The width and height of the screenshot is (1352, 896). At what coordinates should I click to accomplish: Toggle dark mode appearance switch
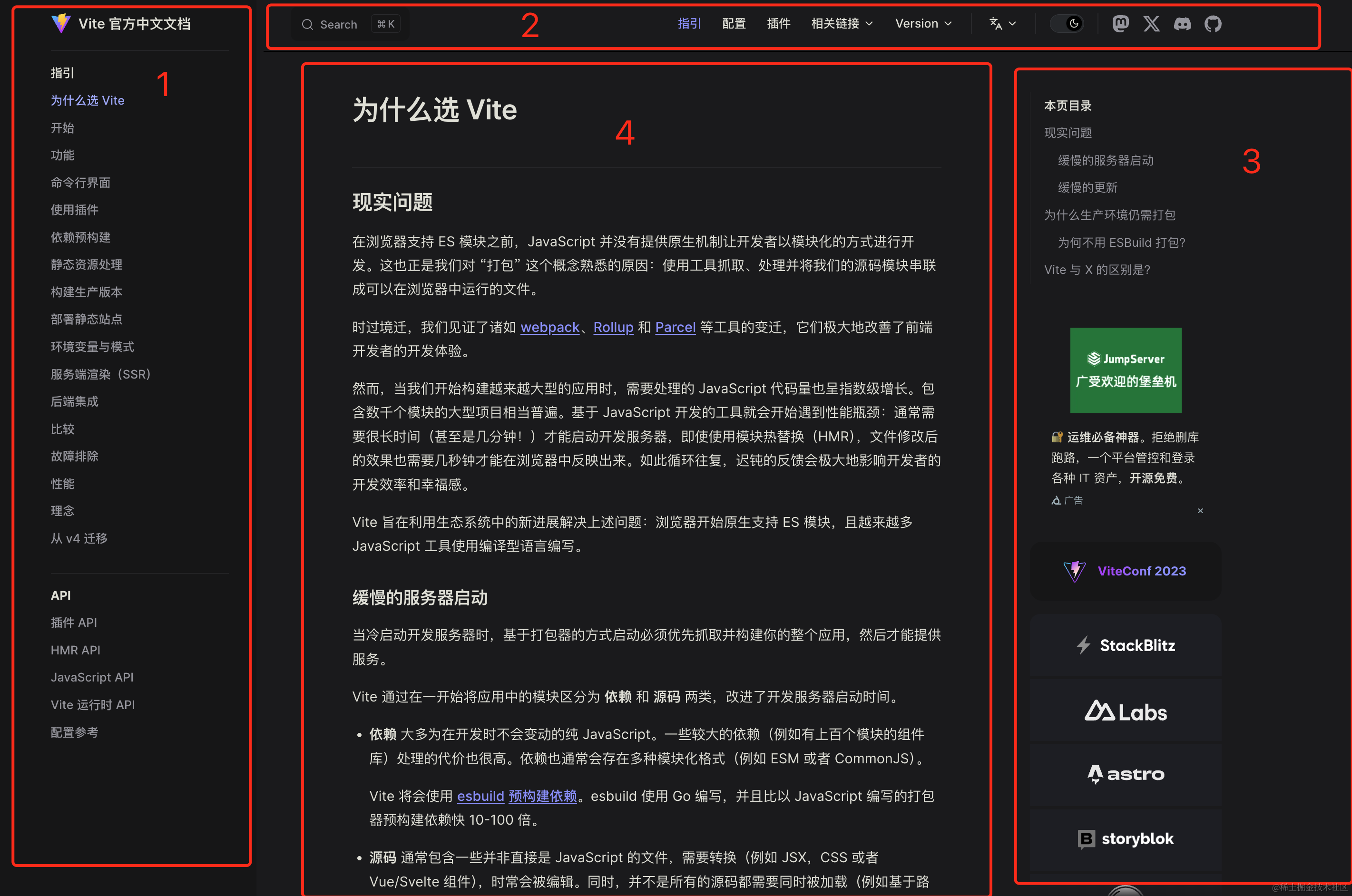(1067, 23)
